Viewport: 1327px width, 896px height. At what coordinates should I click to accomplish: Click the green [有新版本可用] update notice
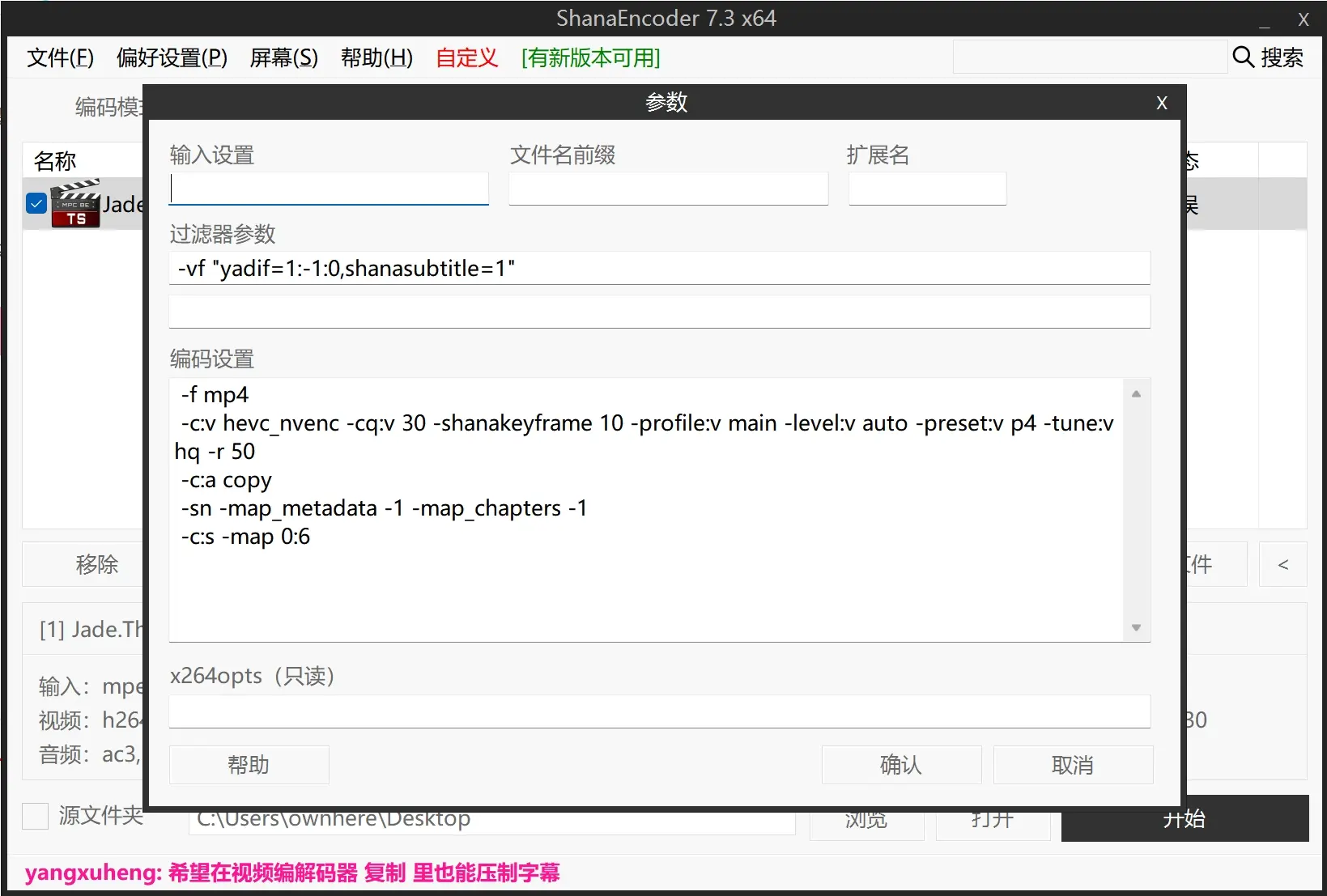tap(591, 58)
